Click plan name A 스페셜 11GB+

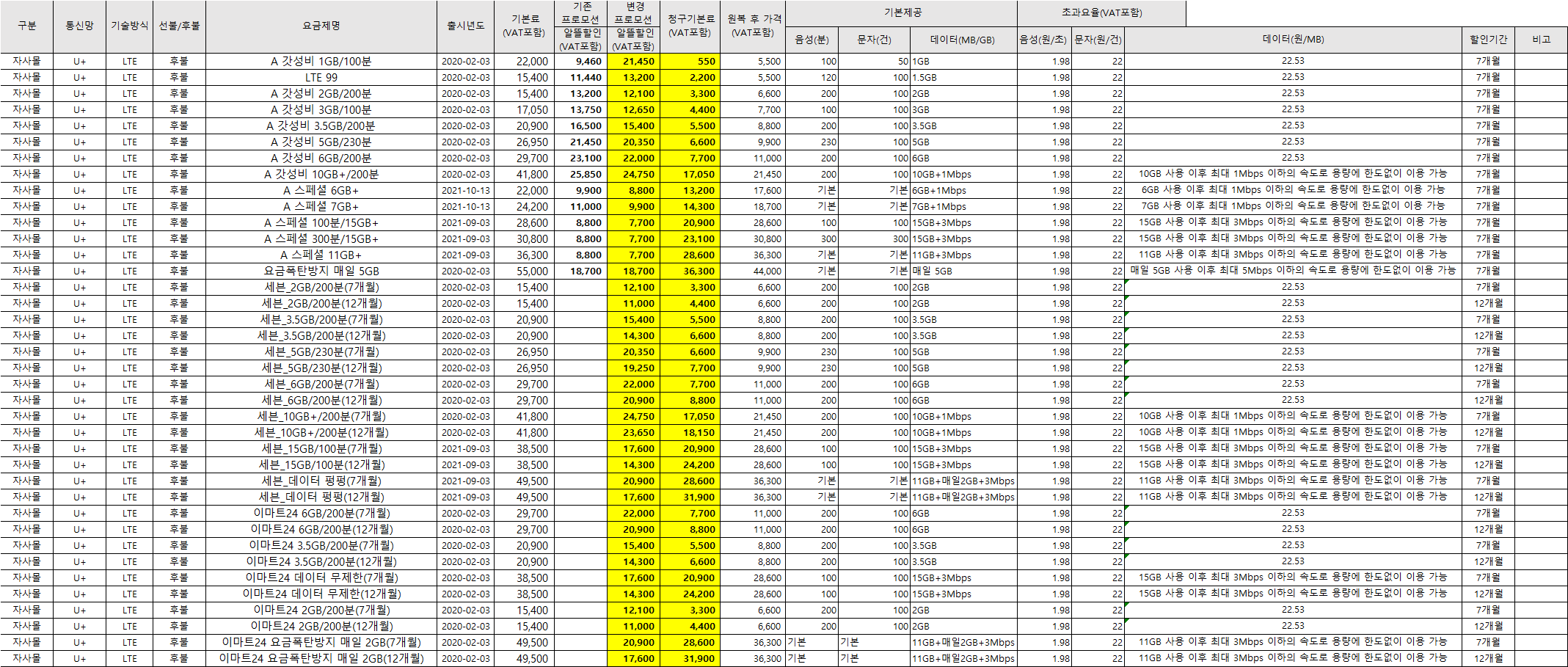(x=321, y=255)
